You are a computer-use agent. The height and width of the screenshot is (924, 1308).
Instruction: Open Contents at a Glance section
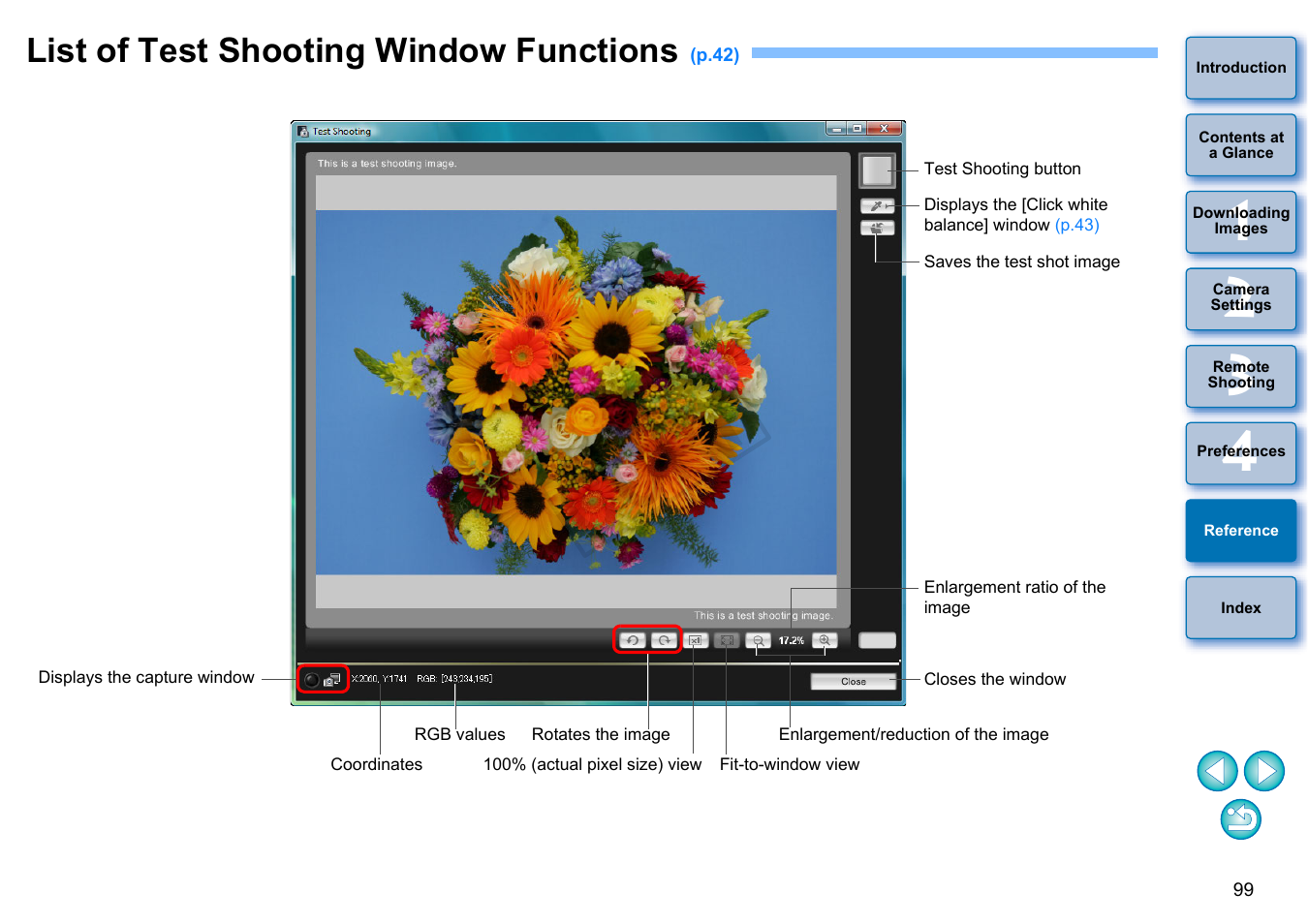point(1241,145)
